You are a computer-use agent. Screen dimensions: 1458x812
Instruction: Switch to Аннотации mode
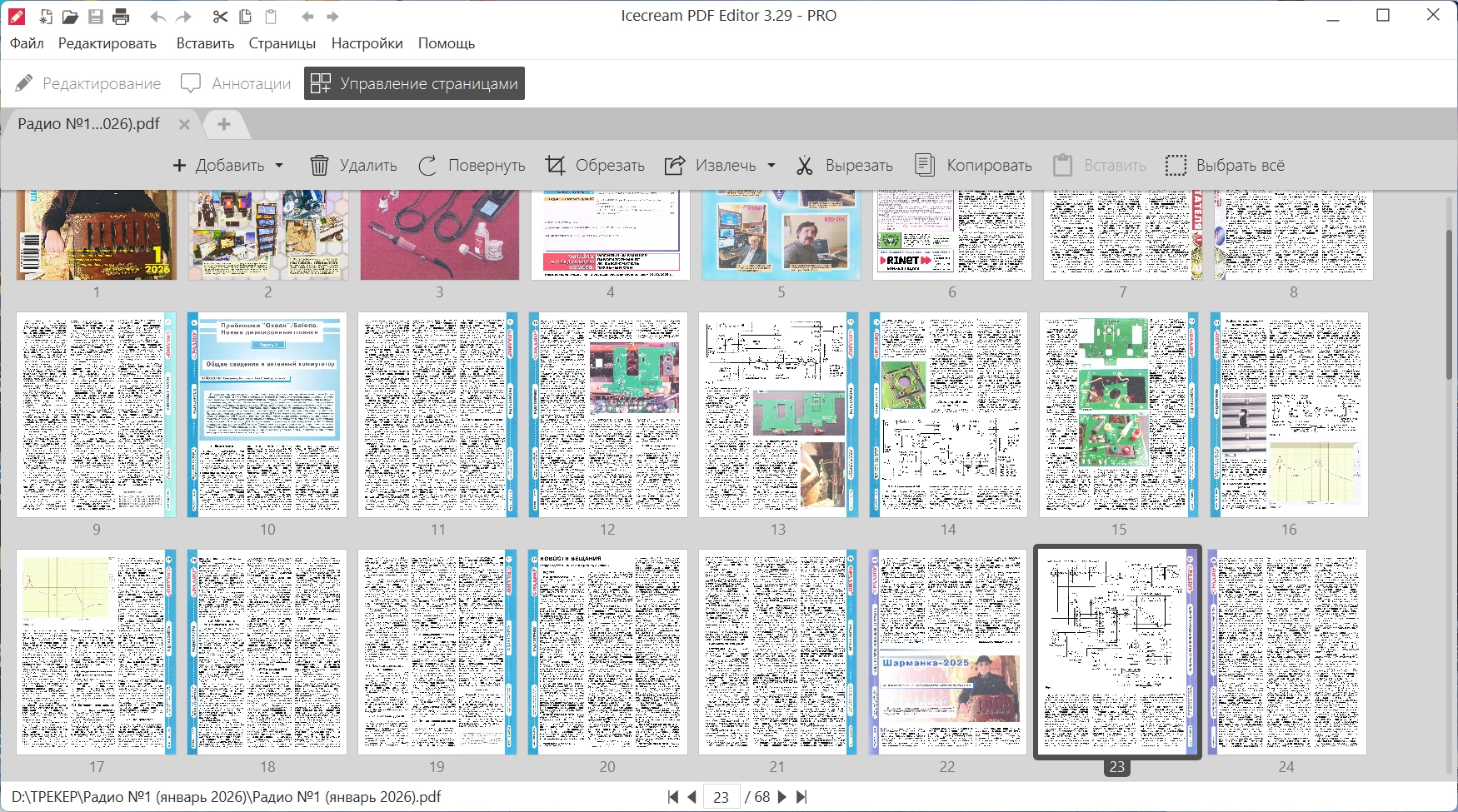pos(236,83)
